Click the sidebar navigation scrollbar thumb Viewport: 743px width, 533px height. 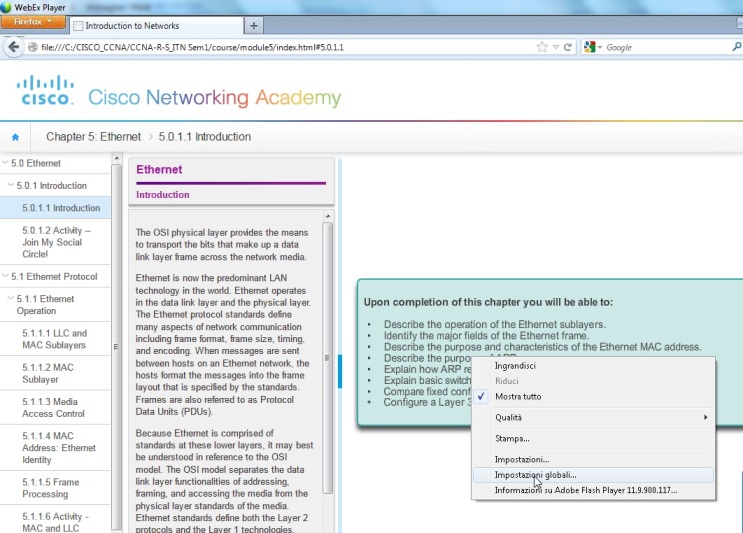[117, 347]
